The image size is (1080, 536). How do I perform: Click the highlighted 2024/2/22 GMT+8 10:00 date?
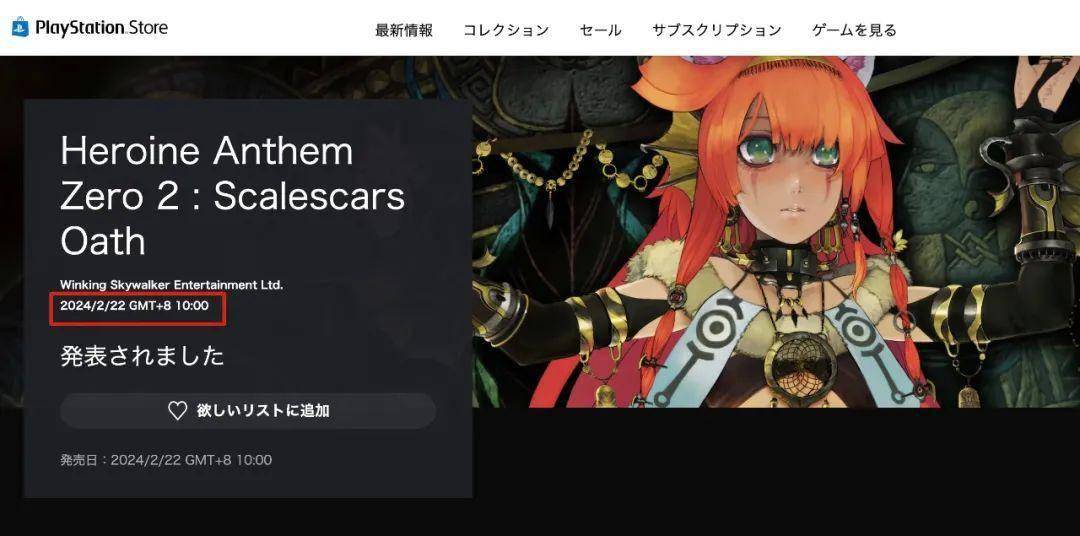pos(134,305)
